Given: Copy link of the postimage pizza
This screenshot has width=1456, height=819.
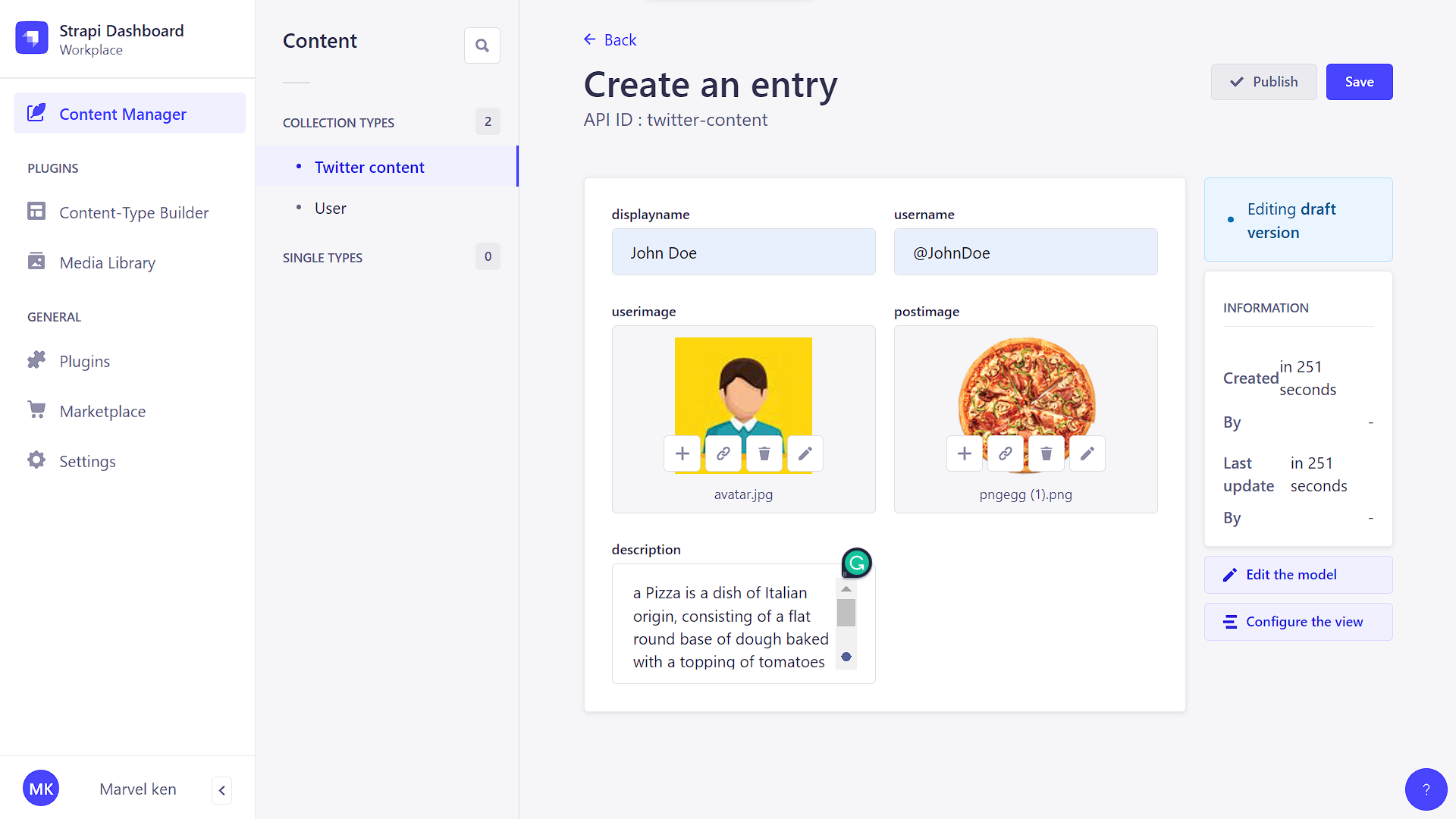Looking at the screenshot, I should pos(1006,453).
